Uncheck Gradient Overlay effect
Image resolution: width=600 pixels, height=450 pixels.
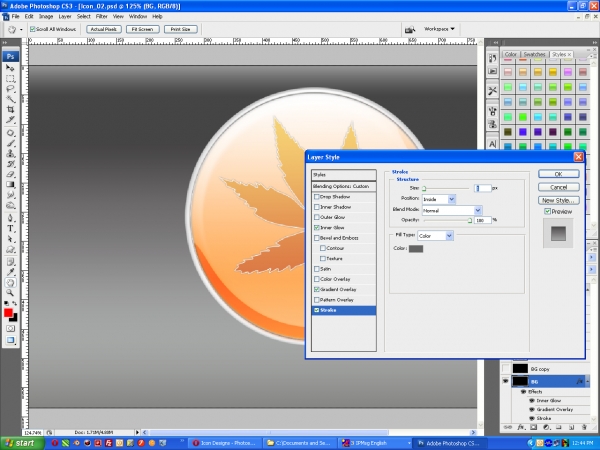pos(316,290)
